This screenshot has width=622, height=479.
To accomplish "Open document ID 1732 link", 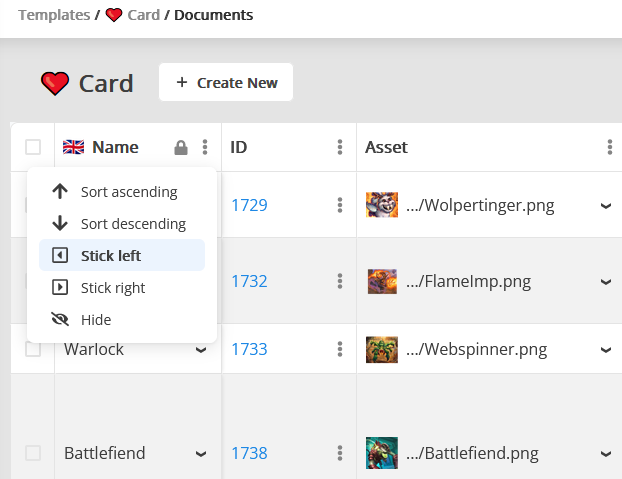I will pos(249,281).
